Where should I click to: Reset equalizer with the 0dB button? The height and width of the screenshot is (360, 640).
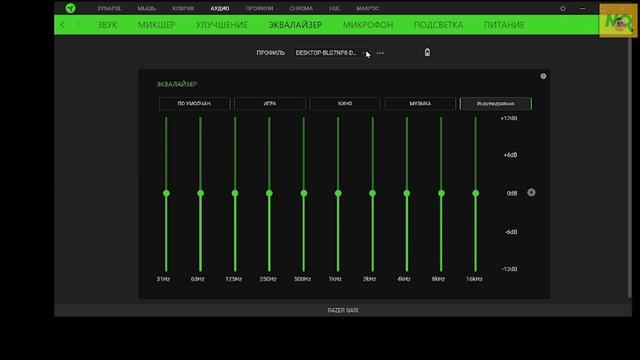point(531,192)
